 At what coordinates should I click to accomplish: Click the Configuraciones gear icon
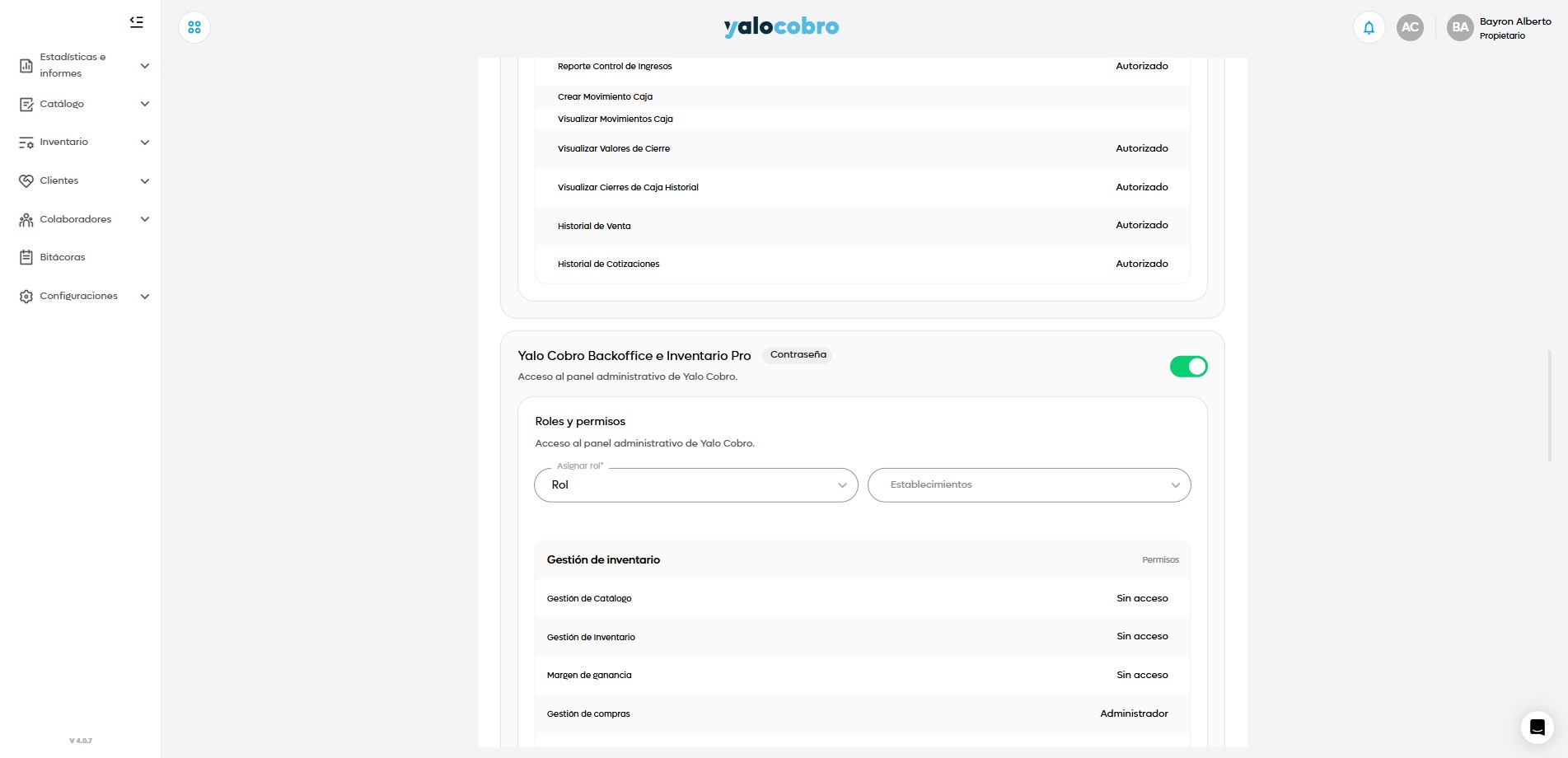(x=26, y=296)
